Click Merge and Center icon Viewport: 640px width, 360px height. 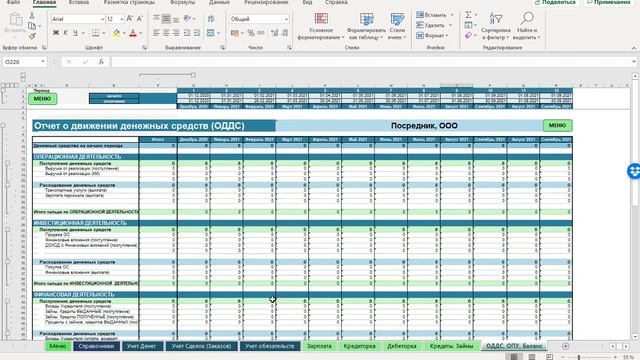pyautogui.click(x=211, y=33)
